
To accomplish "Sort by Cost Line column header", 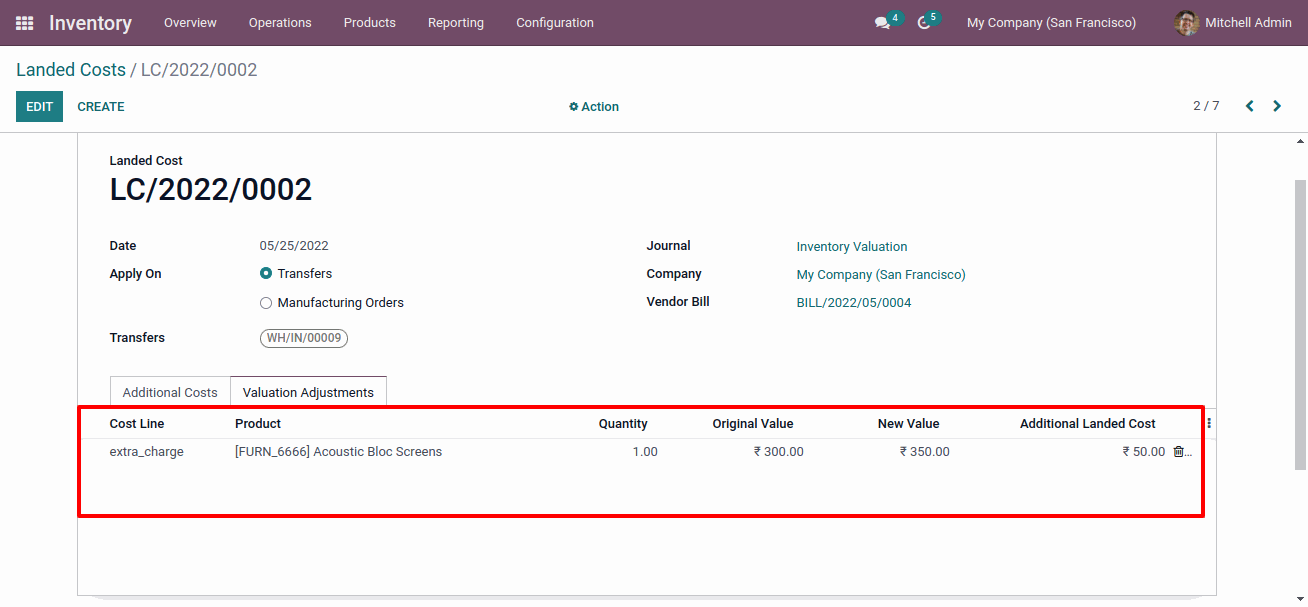I will tap(137, 424).
